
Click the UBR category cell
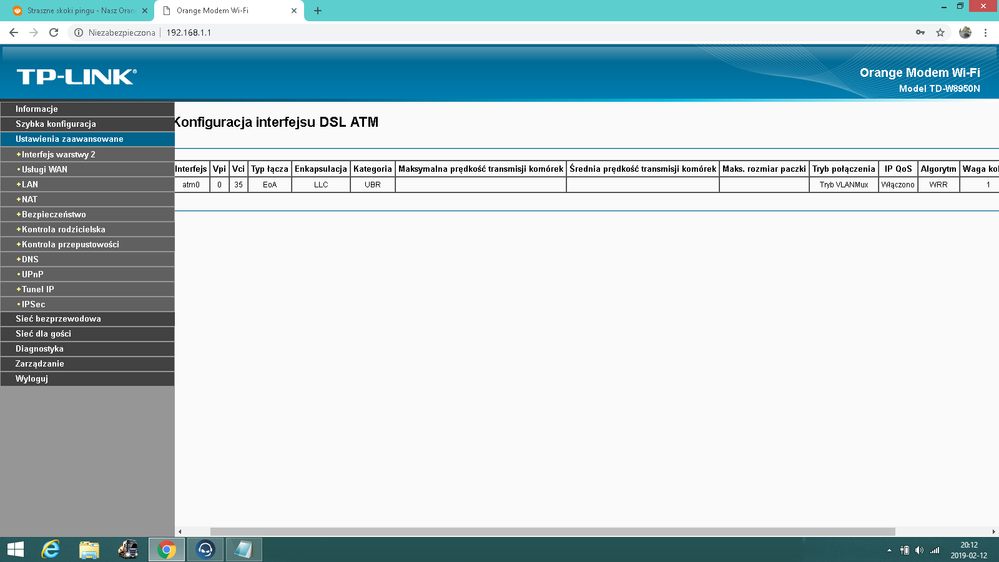pos(373,185)
